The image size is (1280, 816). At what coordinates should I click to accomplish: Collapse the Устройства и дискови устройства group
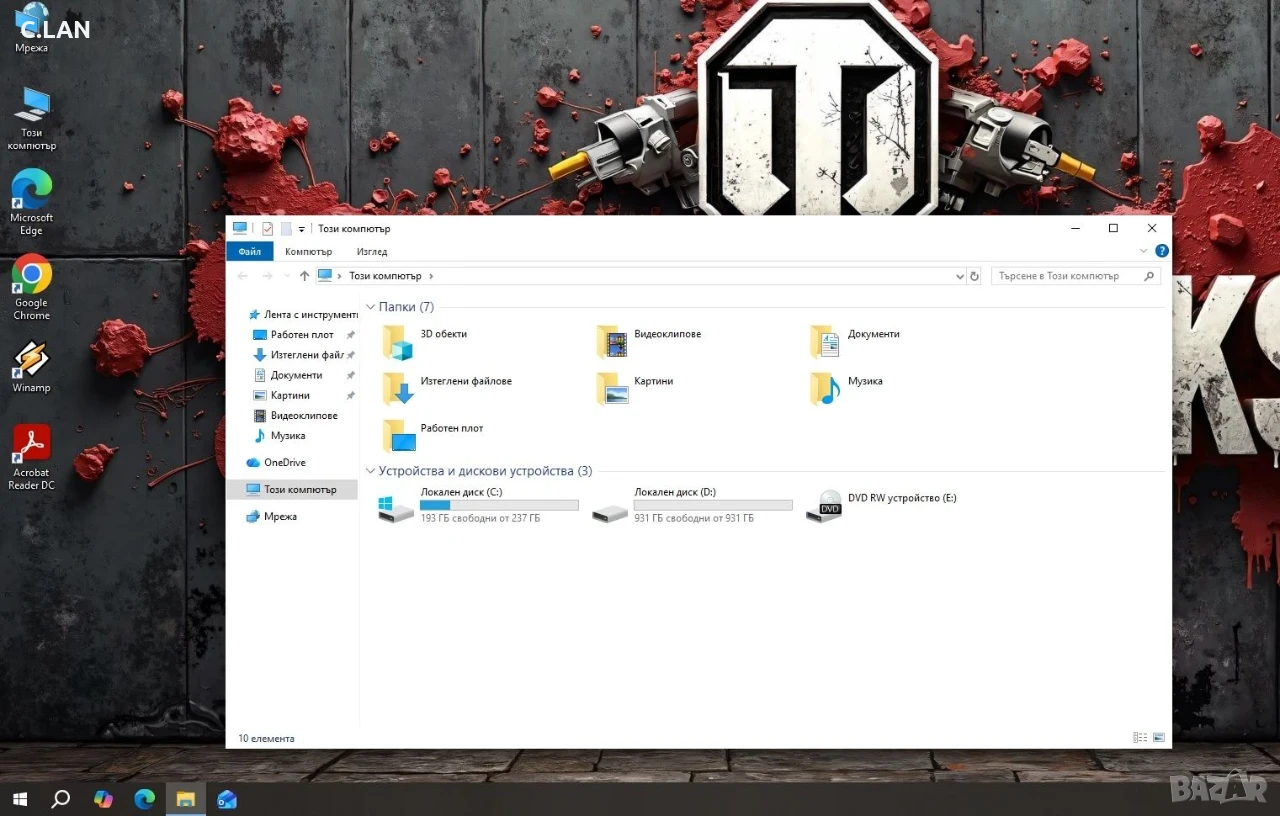coord(371,471)
